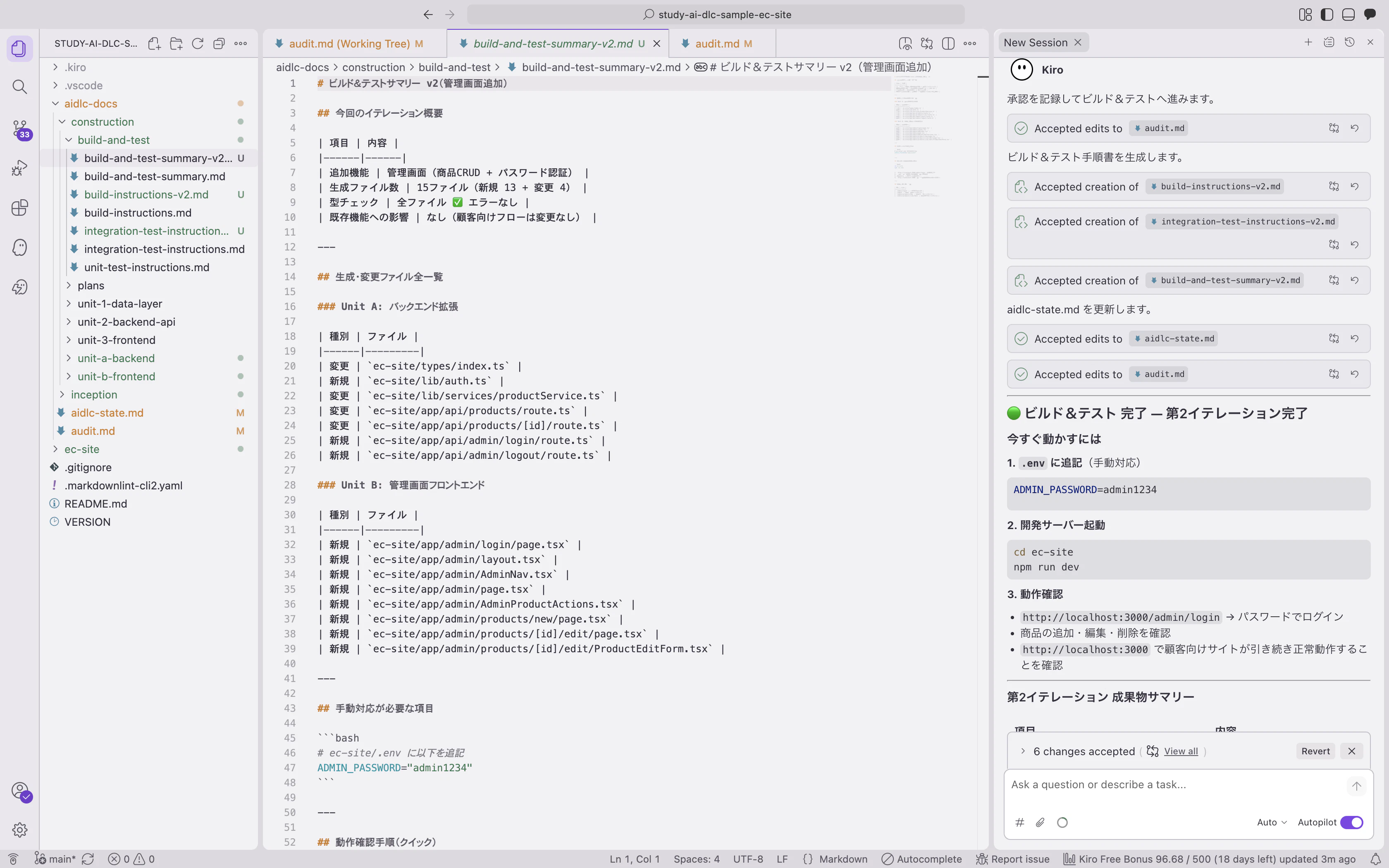Open build-instructions-v2.md in the file tree

[146, 195]
